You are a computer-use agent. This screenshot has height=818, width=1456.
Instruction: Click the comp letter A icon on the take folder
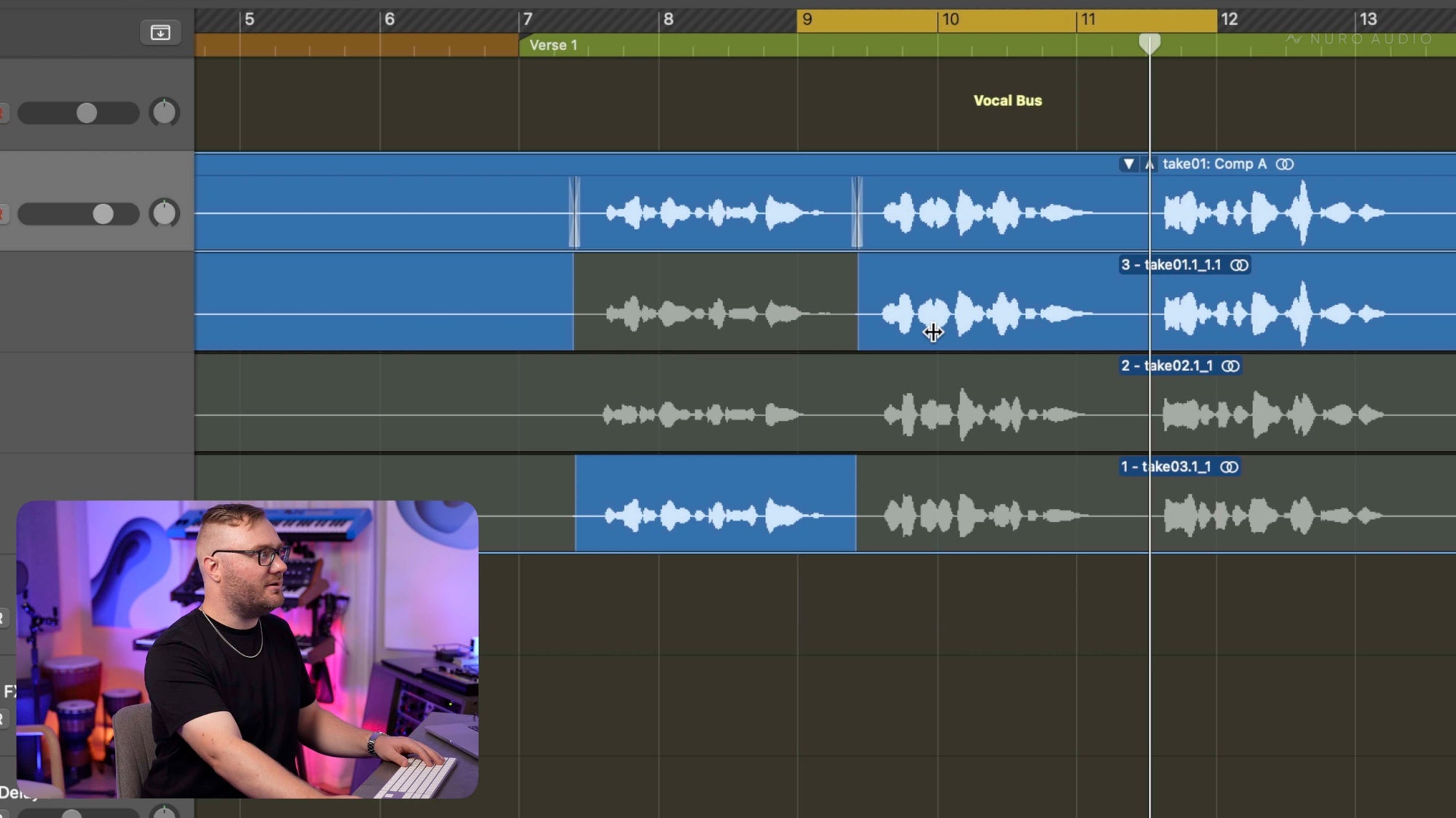click(1150, 164)
